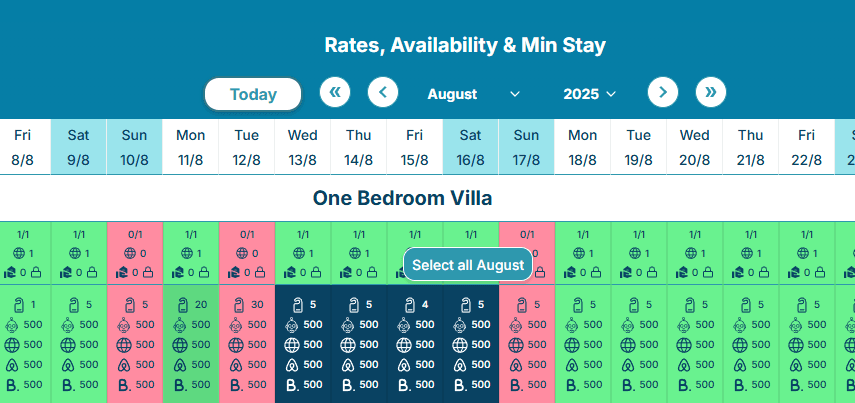
Task: Click Select all August button
Action: pyautogui.click(x=468, y=265)
